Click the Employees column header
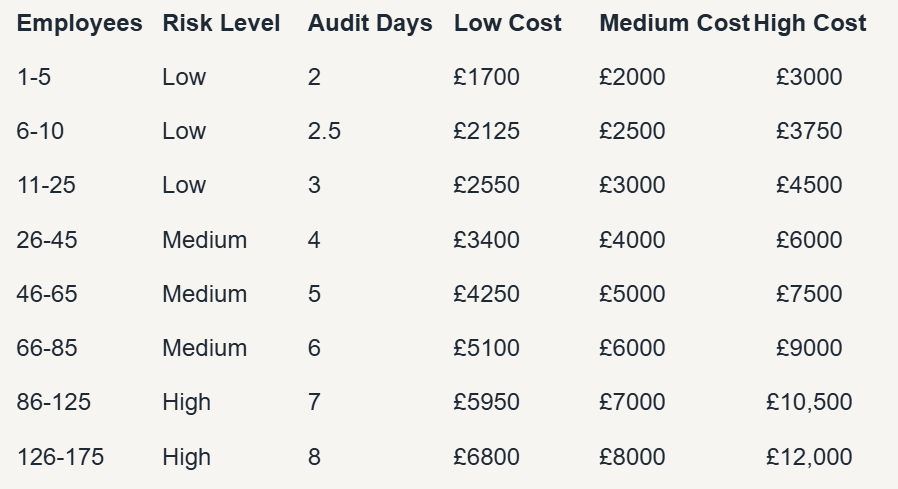The height and width of the screenshot is (489, 898). click(79, 24)
